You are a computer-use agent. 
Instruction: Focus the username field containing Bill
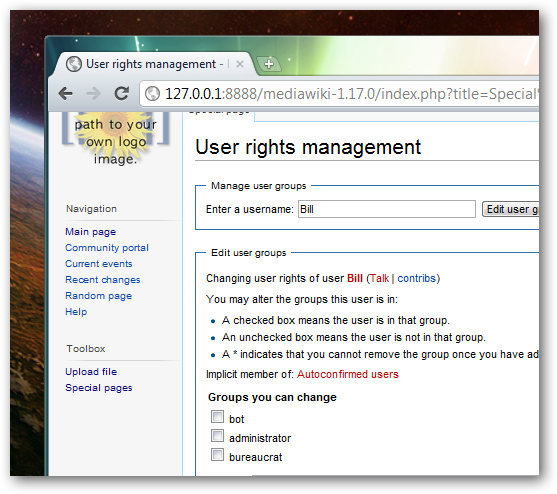tap(386, 209)
